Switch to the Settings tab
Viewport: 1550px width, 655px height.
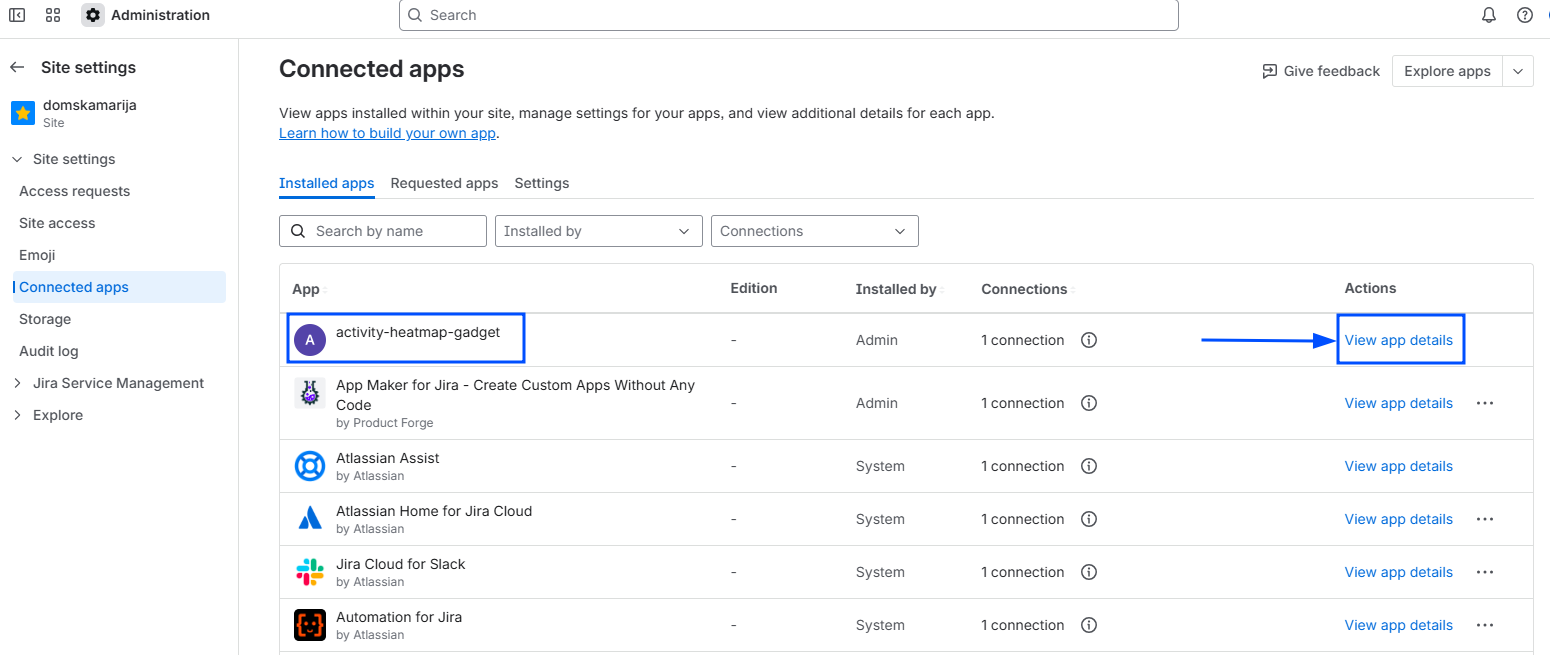point(541,183)
